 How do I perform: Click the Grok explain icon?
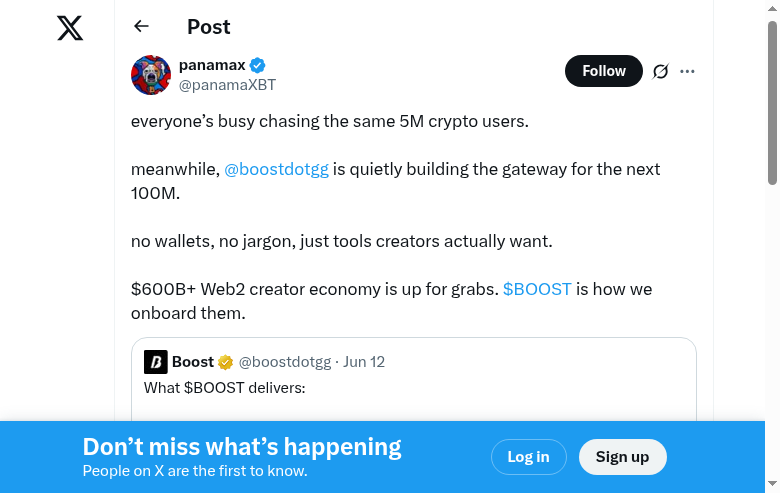click(x=660, y=71)
